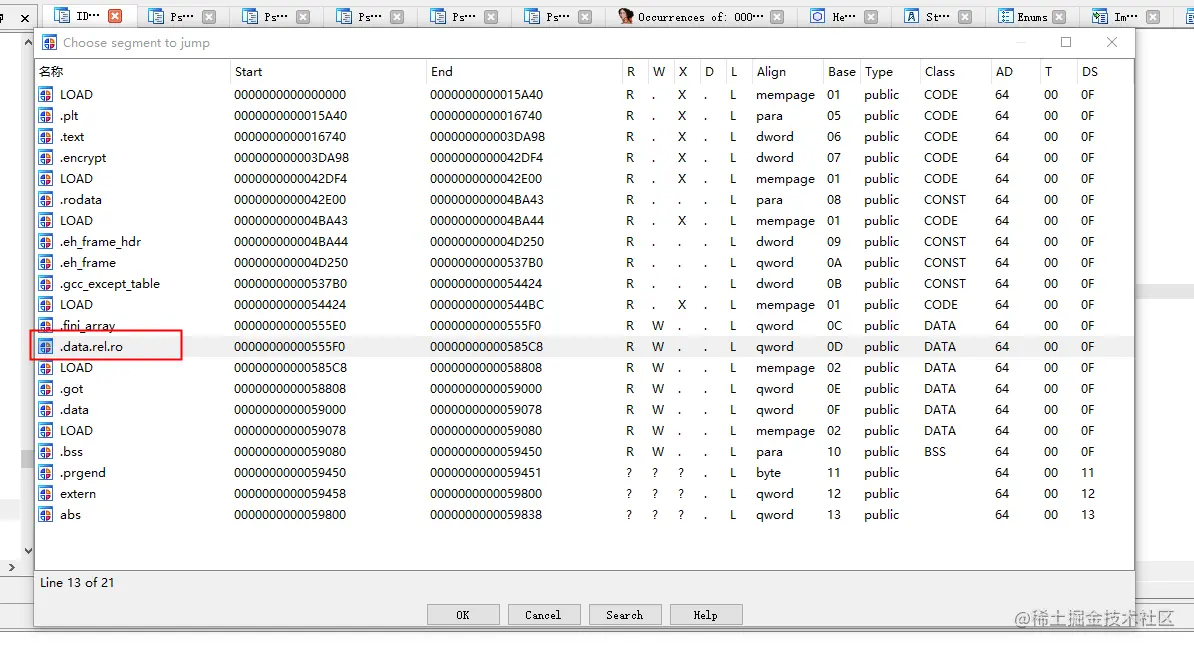Open Search in the segment chooser
The image size is (1194, 648).
coord(624,615)
